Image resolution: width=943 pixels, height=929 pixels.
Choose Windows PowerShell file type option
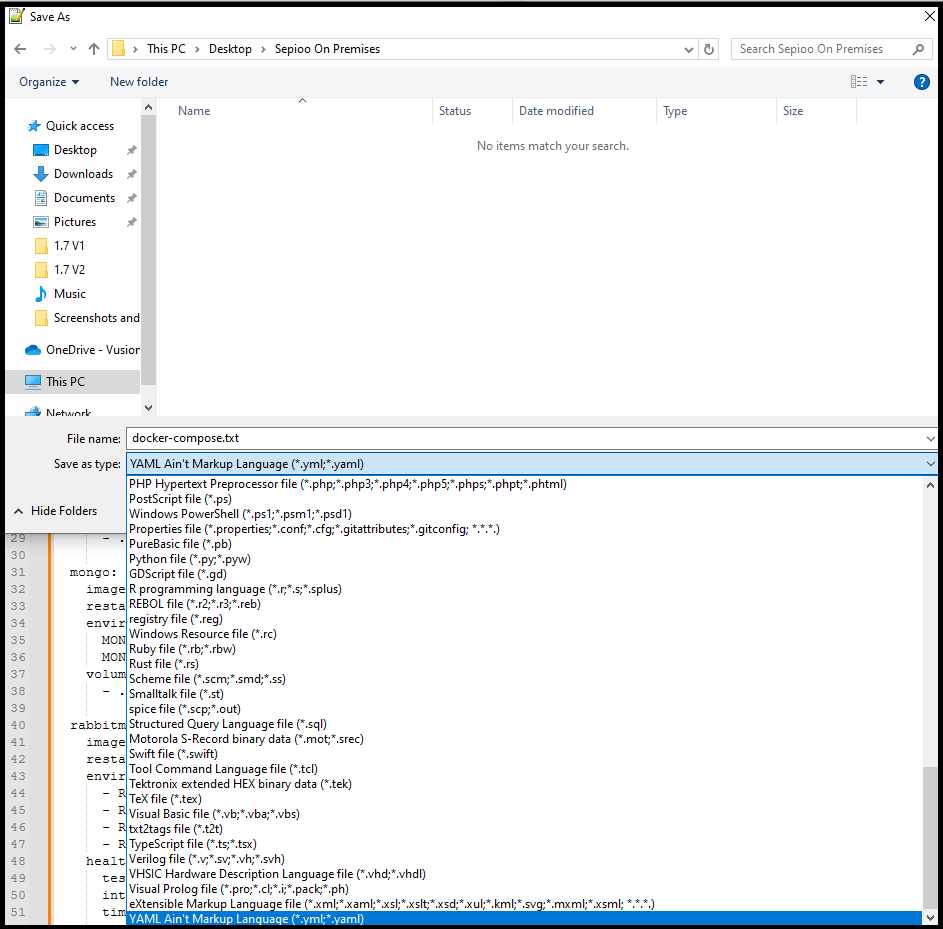(x=240, y=514)
